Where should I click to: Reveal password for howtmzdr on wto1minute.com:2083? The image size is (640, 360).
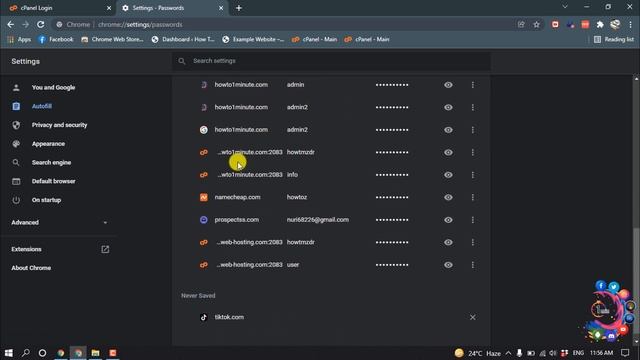448,152
